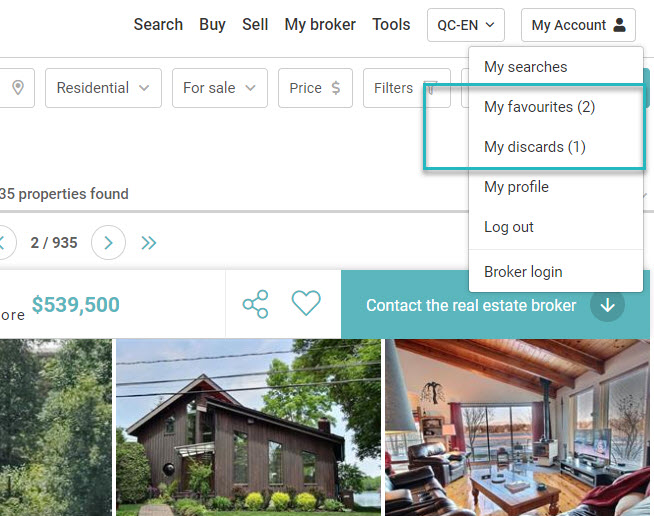The width and height of the screenshot is (654, 516).
Task: Go to next property with right arrow
Action: [x=108, y=242]
